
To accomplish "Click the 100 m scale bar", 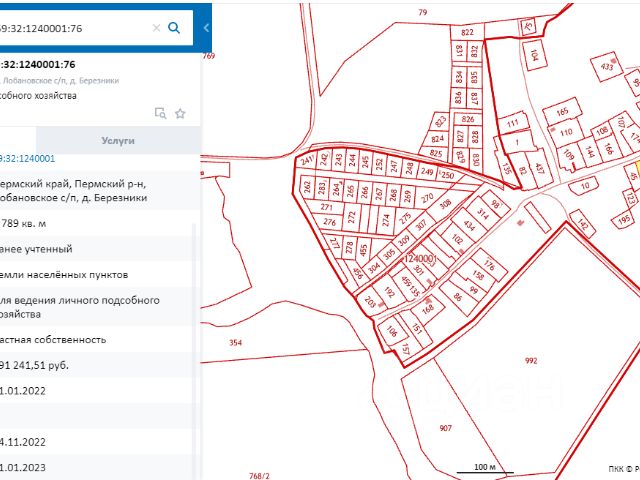I will coord(485,468).
